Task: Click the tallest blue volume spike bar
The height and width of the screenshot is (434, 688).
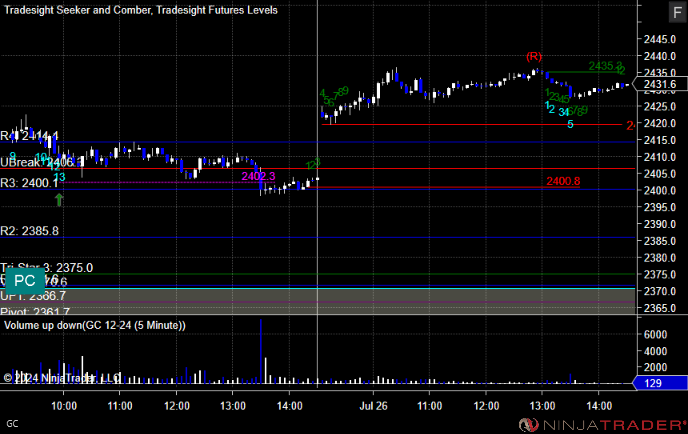Action: (x=261, y=351)
